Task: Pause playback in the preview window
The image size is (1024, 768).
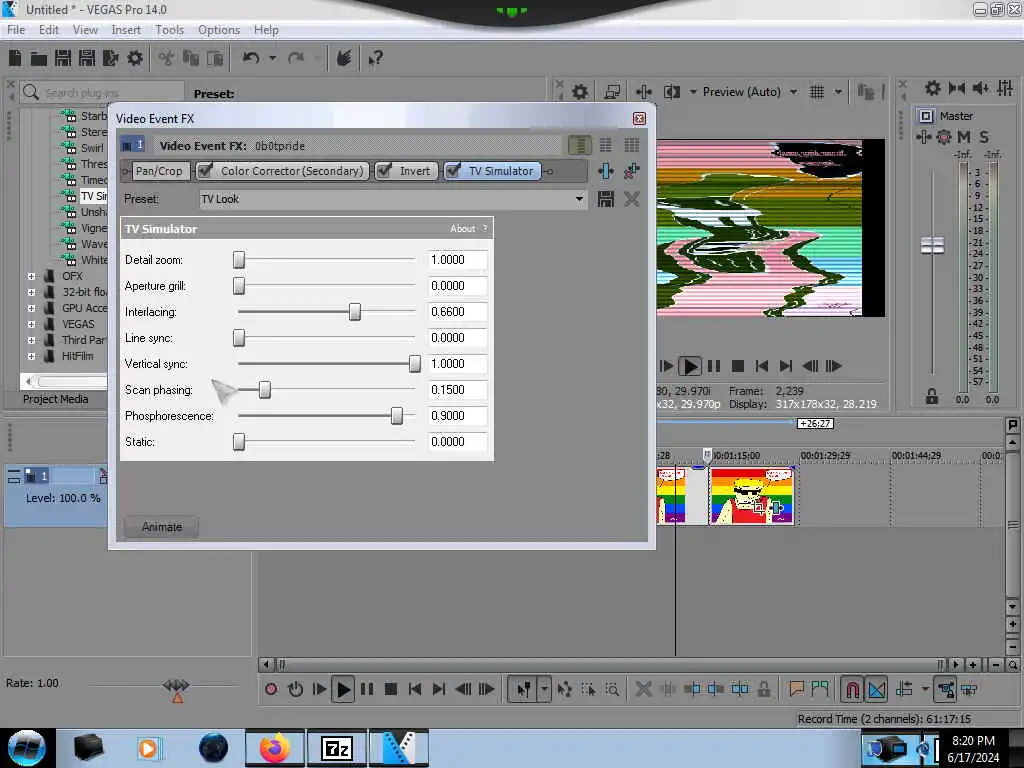Action: (714, 366)
